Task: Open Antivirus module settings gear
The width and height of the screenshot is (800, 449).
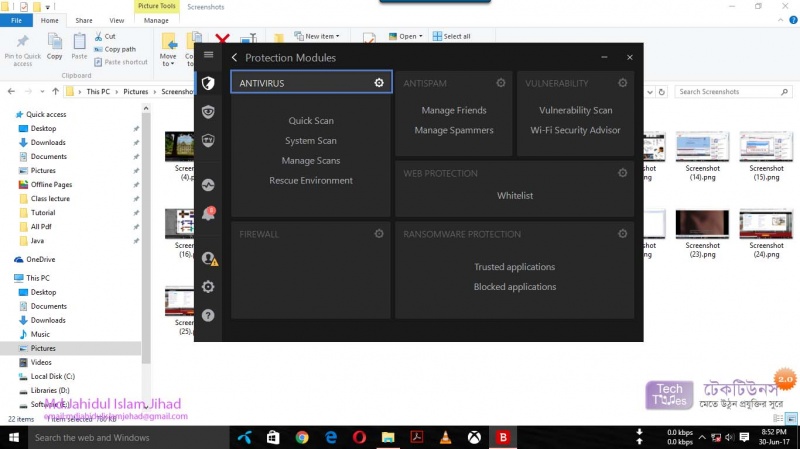Action: tap(379, 83)
